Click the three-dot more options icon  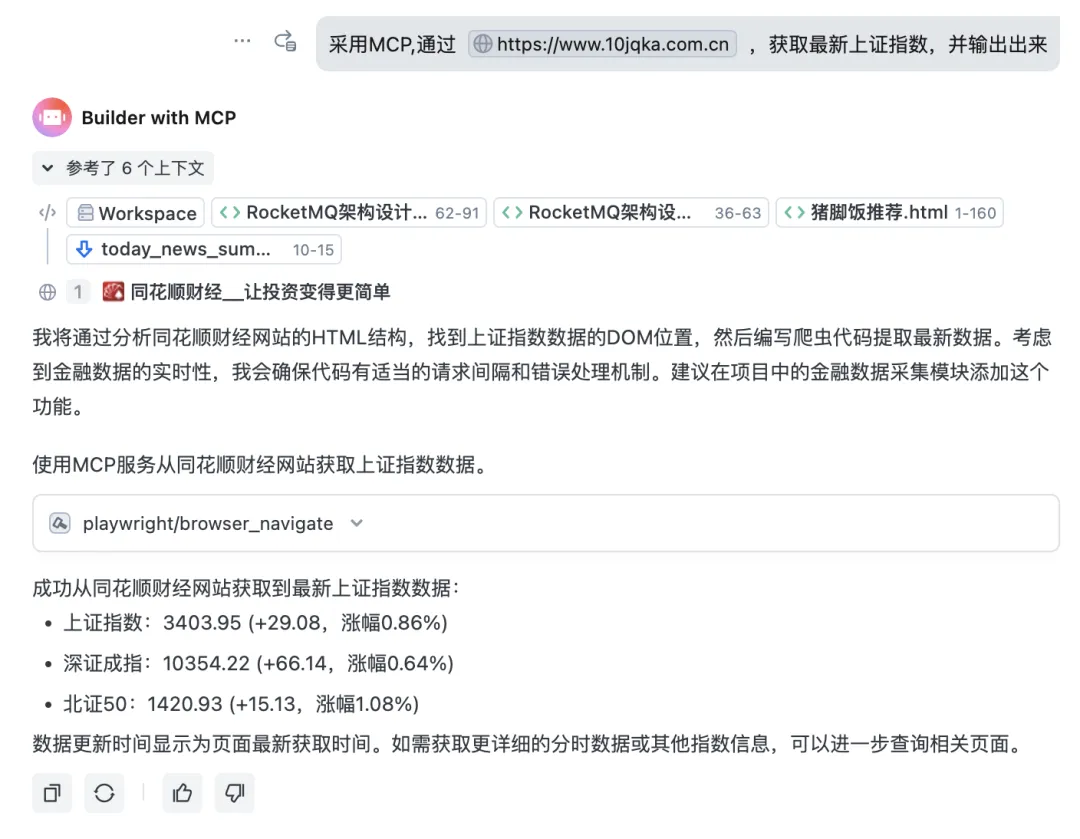point(242,41)
